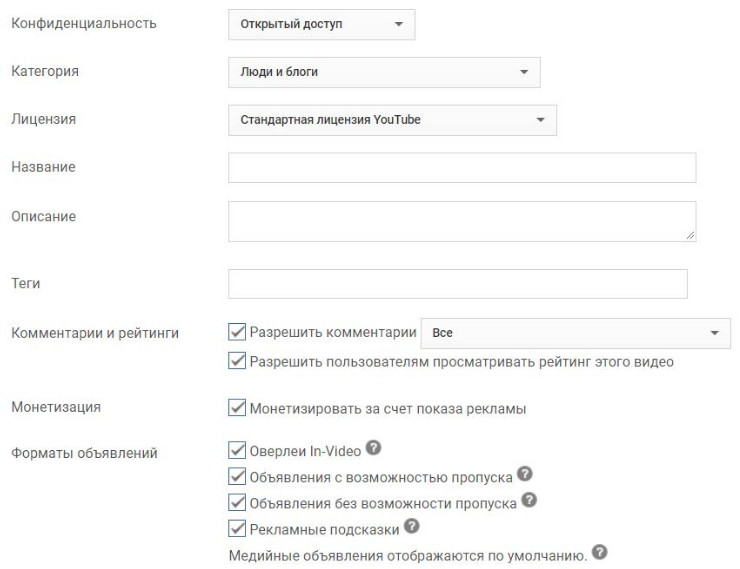This screenshot has width=740, height=569.
Task: Expand the Категория dropdown Люди и блоги
Action: [x=384, y=72]
